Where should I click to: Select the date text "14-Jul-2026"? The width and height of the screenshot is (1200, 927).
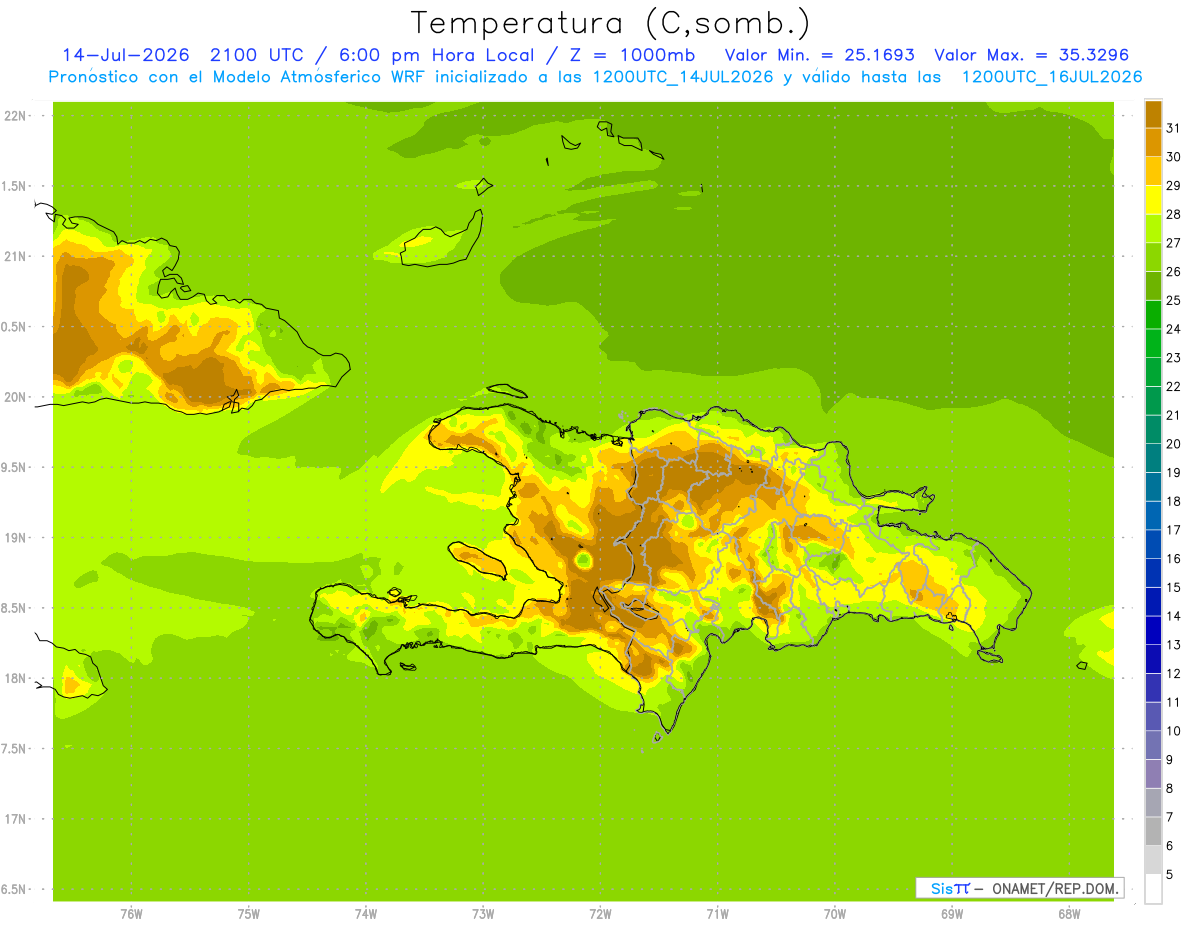click(125, 55)
